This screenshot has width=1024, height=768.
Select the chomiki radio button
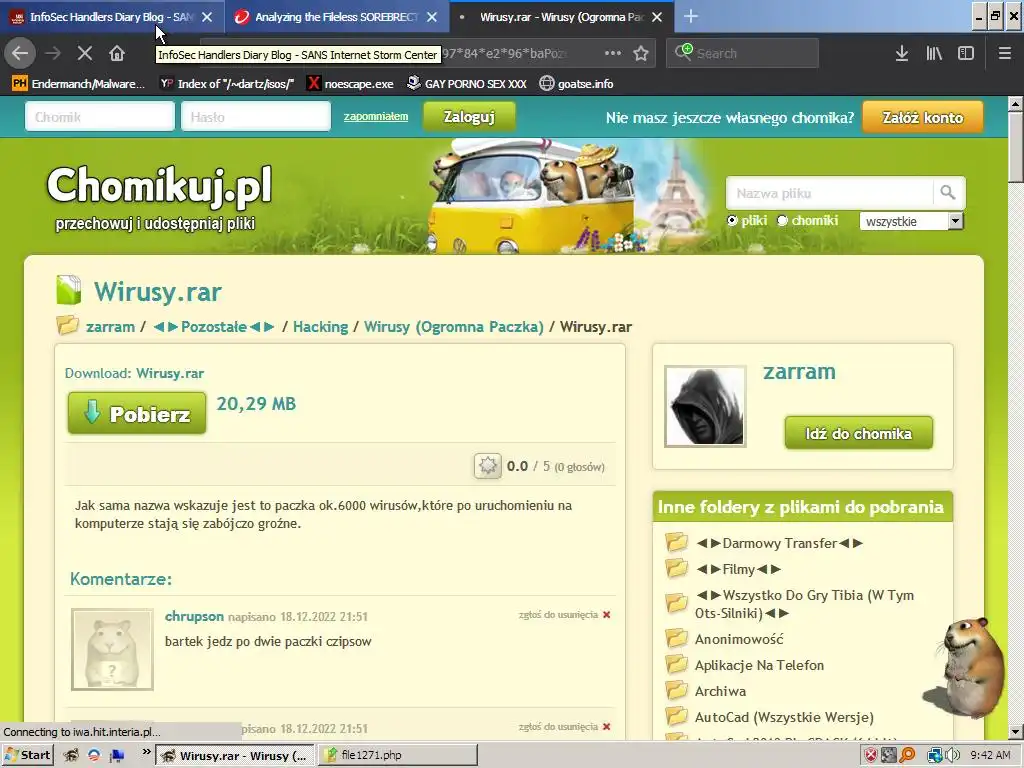(x=782, y=221)
